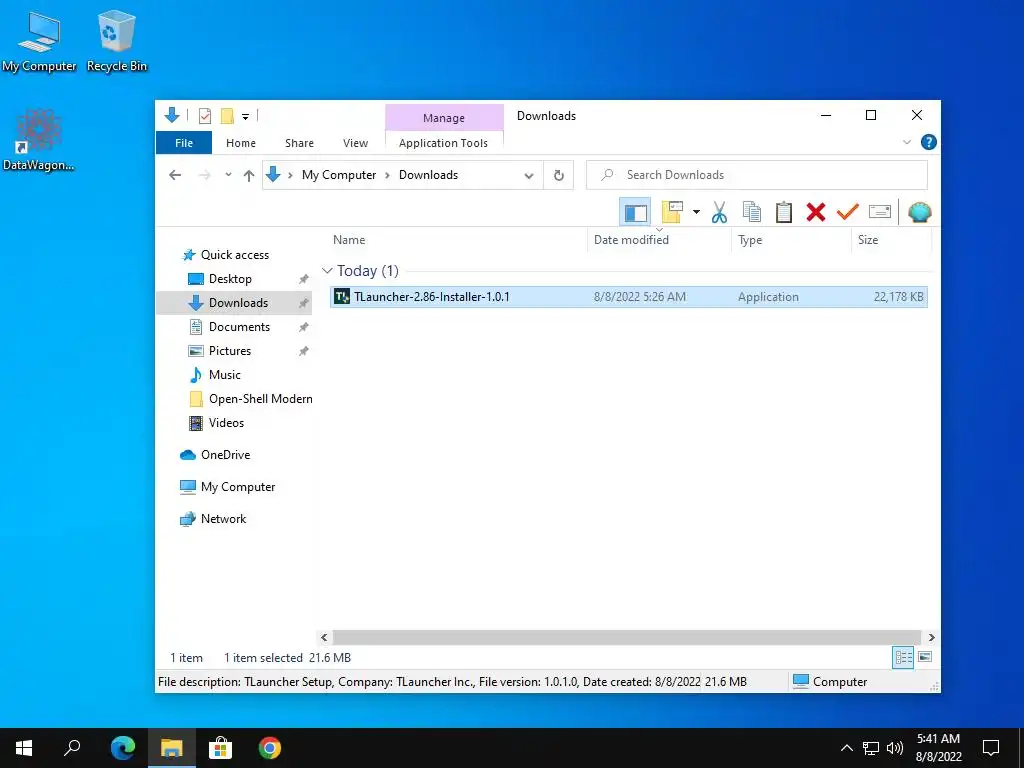
Task: Go back with the Back arrow
Action: [175, 175]
